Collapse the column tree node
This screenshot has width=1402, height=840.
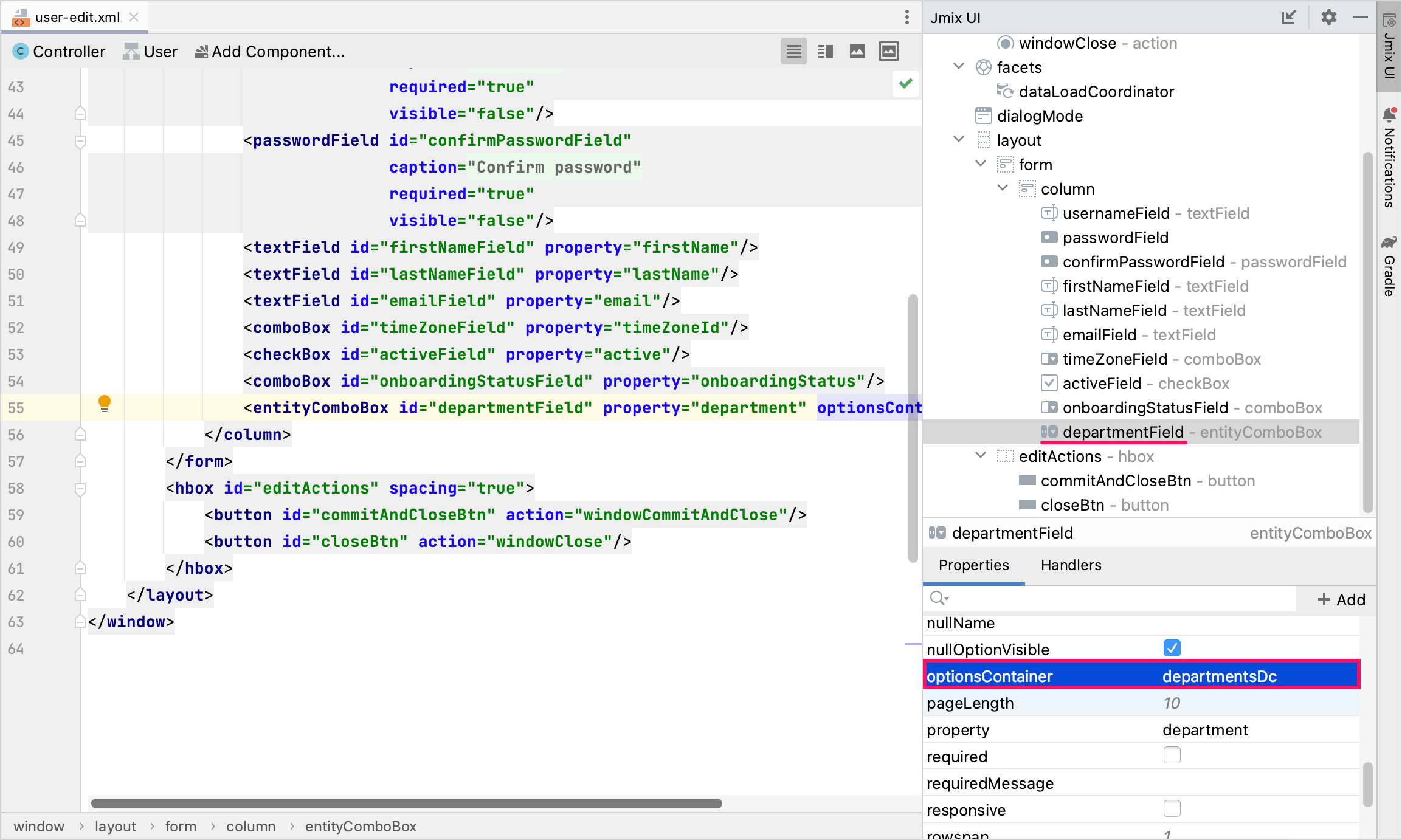point(1003,188)
